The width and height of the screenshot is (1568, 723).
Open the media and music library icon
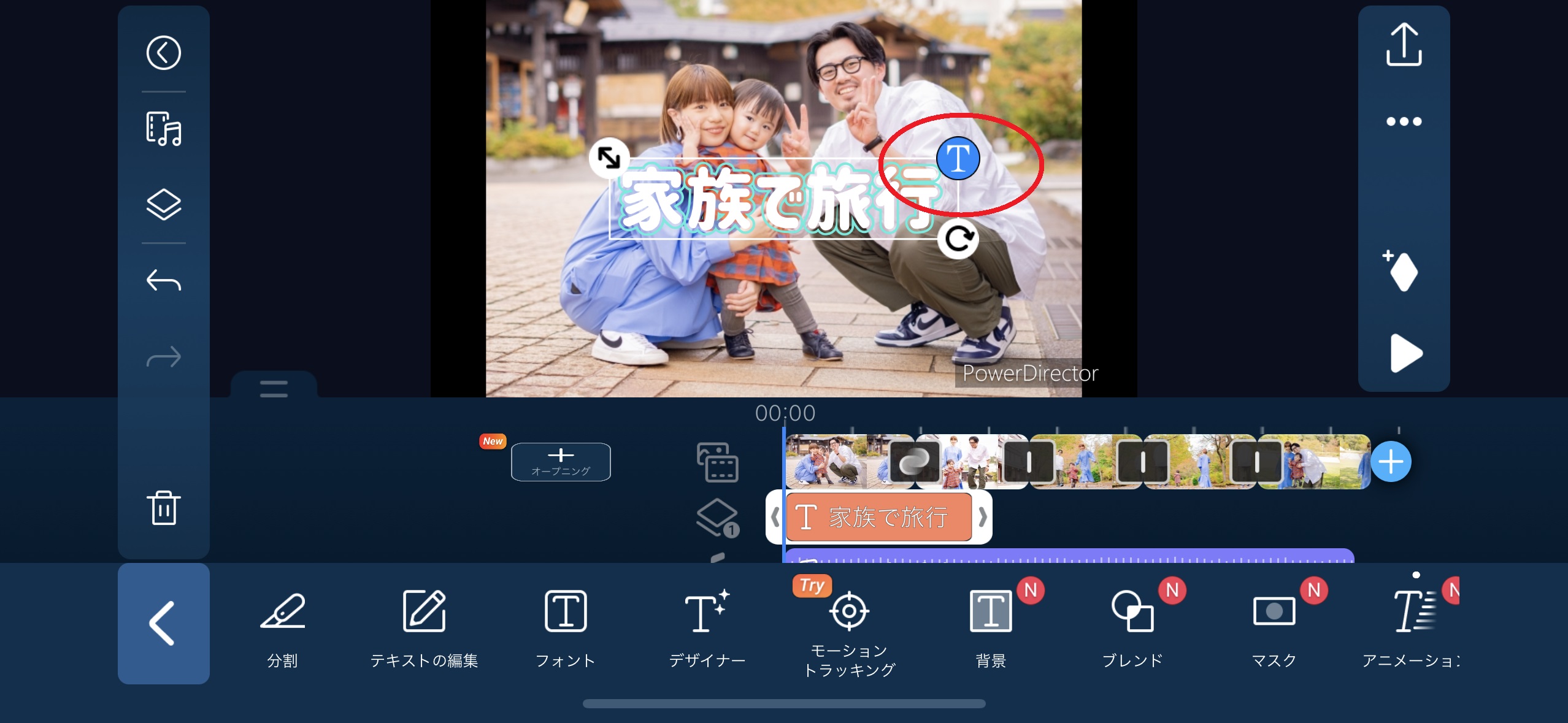click(x=164, y=129)
